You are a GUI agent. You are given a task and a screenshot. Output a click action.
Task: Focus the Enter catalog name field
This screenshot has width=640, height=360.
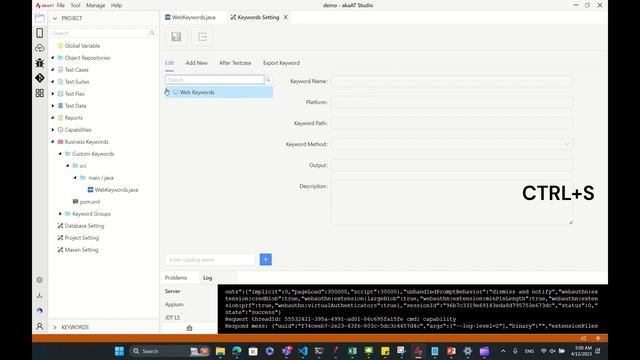pos(210,260)
